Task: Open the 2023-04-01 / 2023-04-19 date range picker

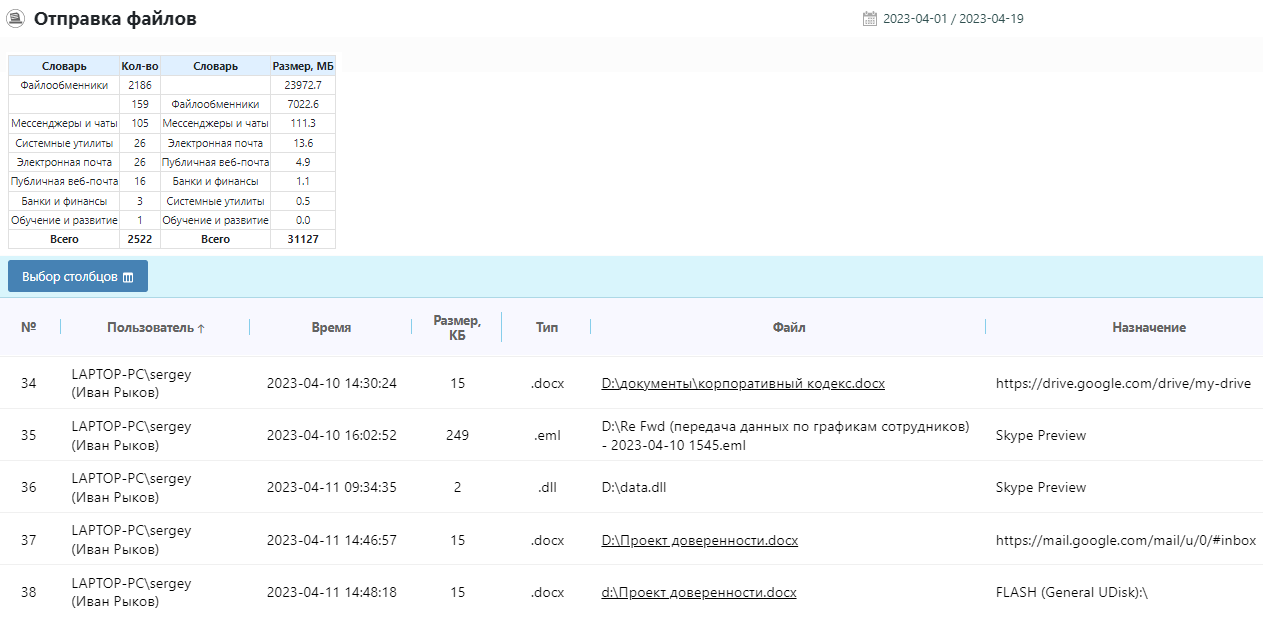Action: pyautogui.click(x=952, y=19)
